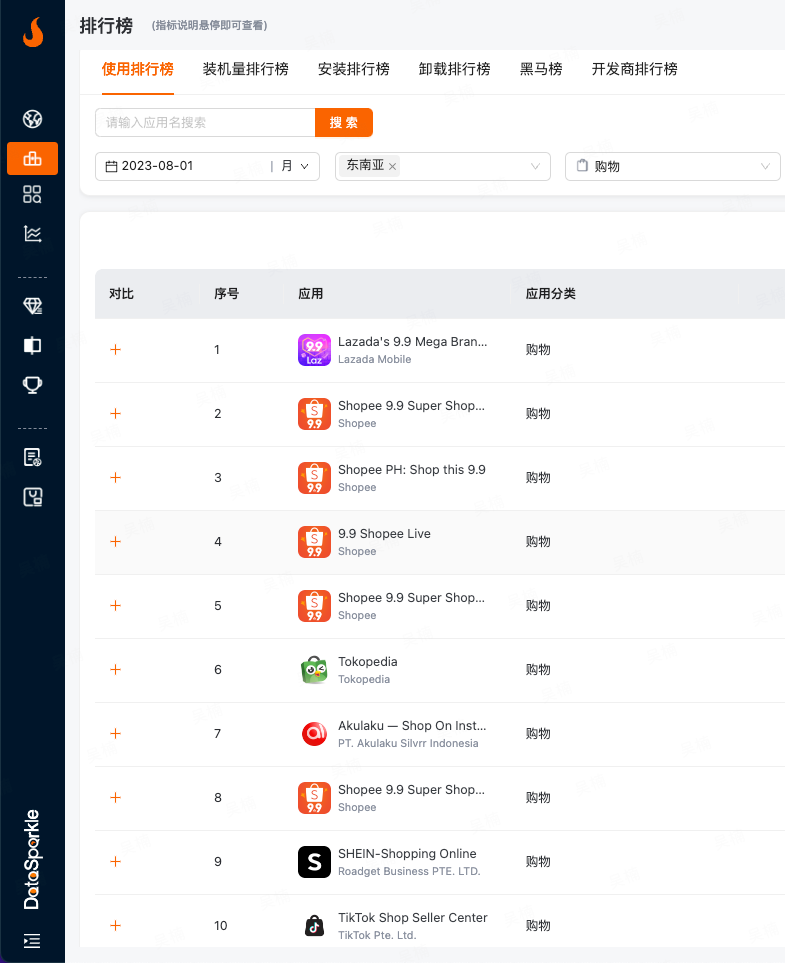Image resolution: width=785 pixels, height=963 pixels.
Task: Click the Lazada app icon thumbnail
Action: (x=314, y=350)
